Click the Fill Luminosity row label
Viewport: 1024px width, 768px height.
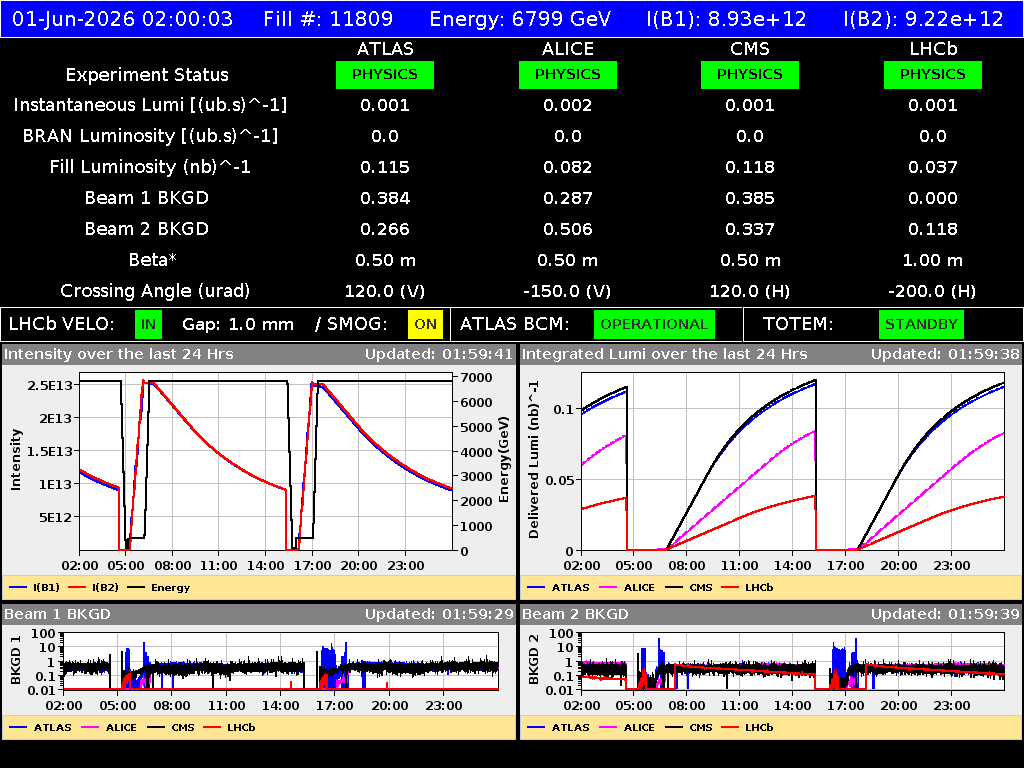point(150,167)
